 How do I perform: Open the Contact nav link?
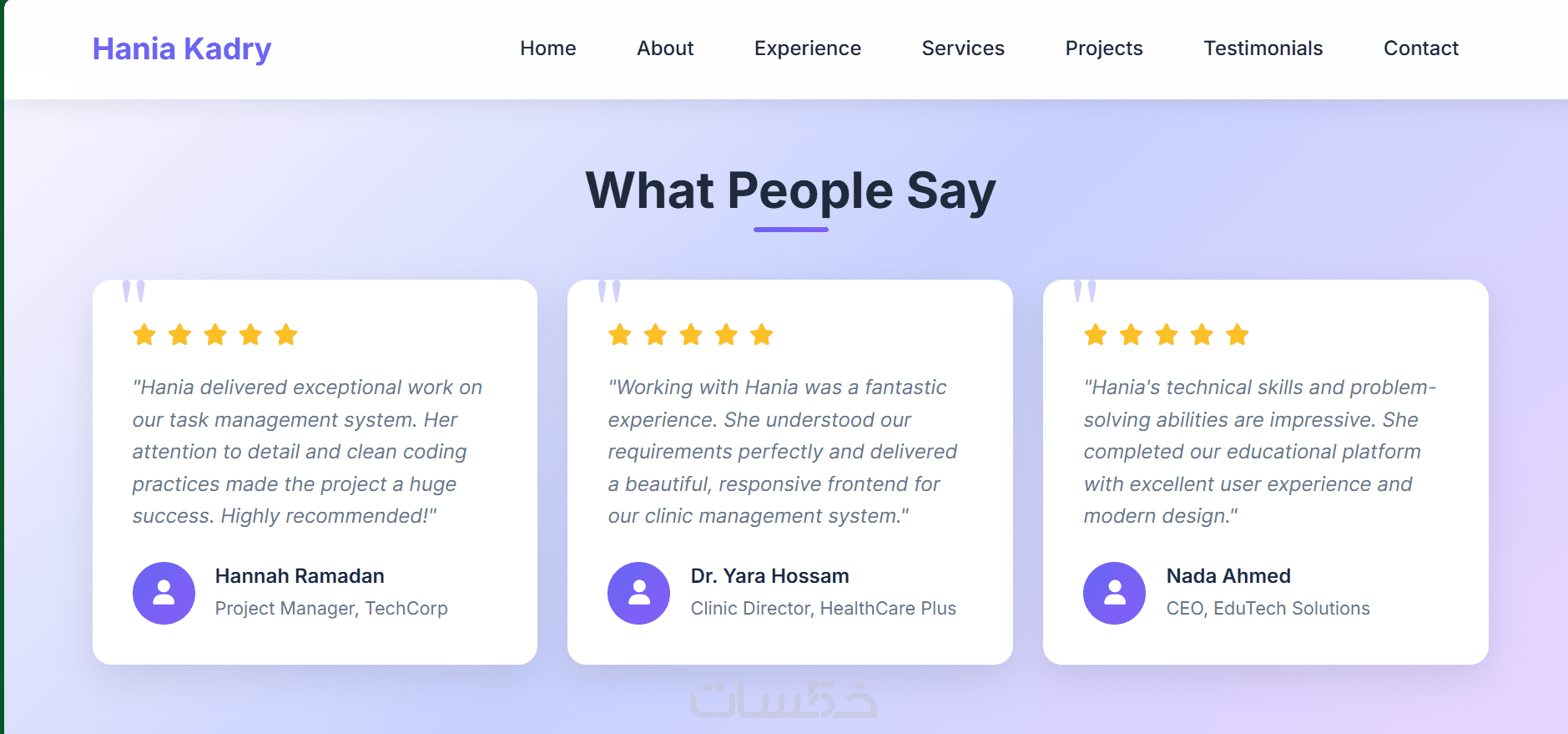click(x=1420, y=48)
